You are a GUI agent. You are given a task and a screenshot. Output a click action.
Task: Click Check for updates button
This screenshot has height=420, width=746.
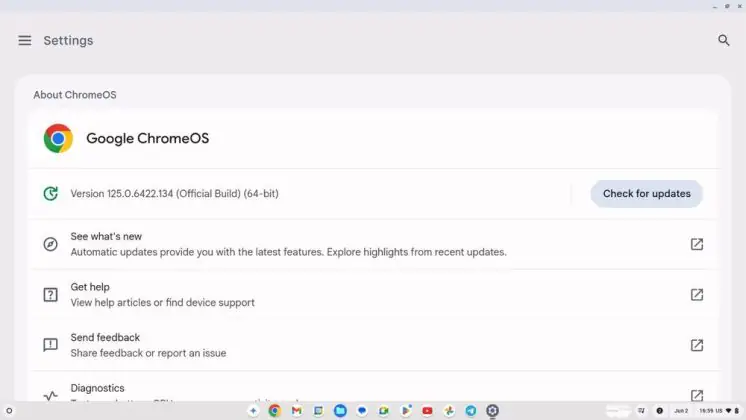click(x=647, y=194)
